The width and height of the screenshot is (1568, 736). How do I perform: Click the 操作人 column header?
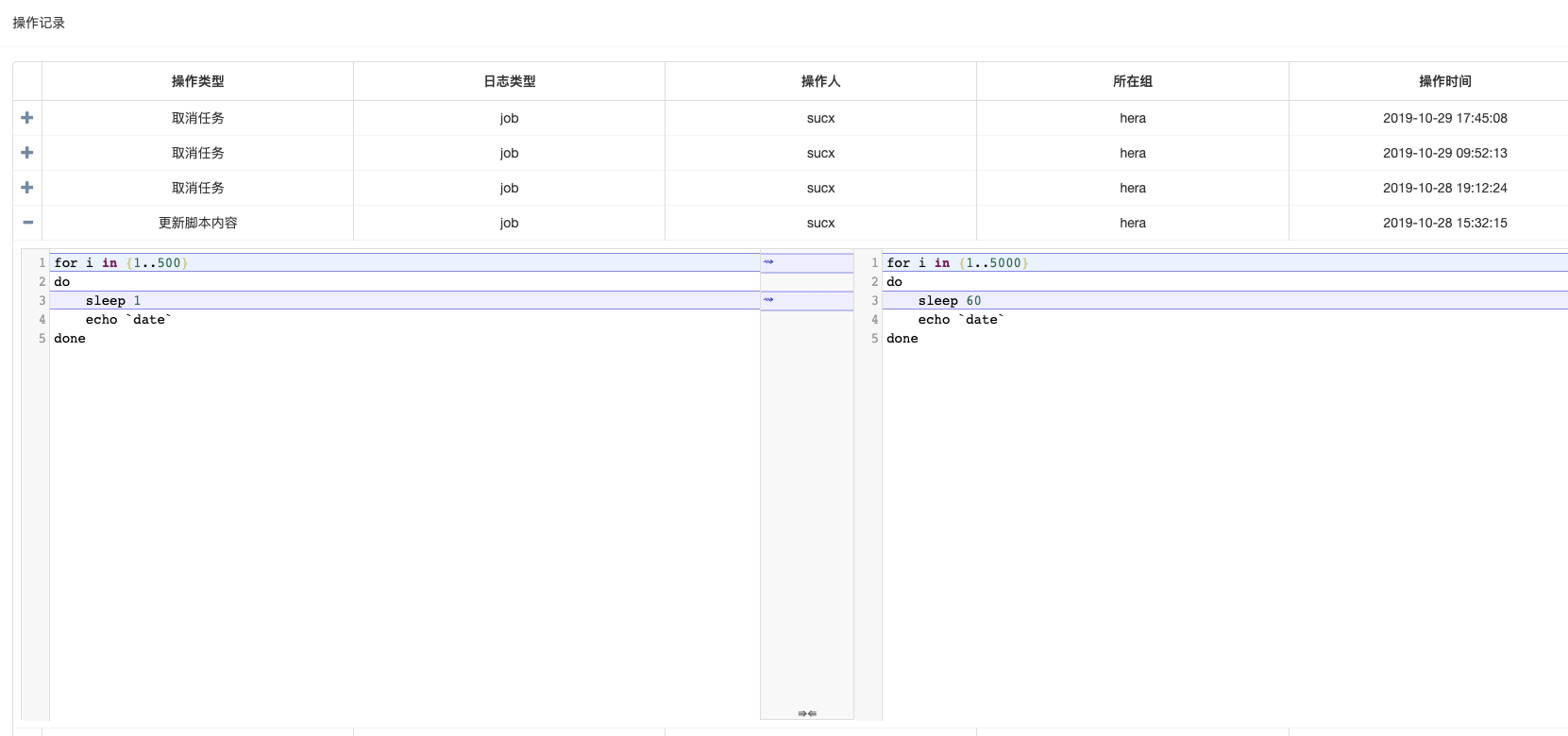(821, 81)
